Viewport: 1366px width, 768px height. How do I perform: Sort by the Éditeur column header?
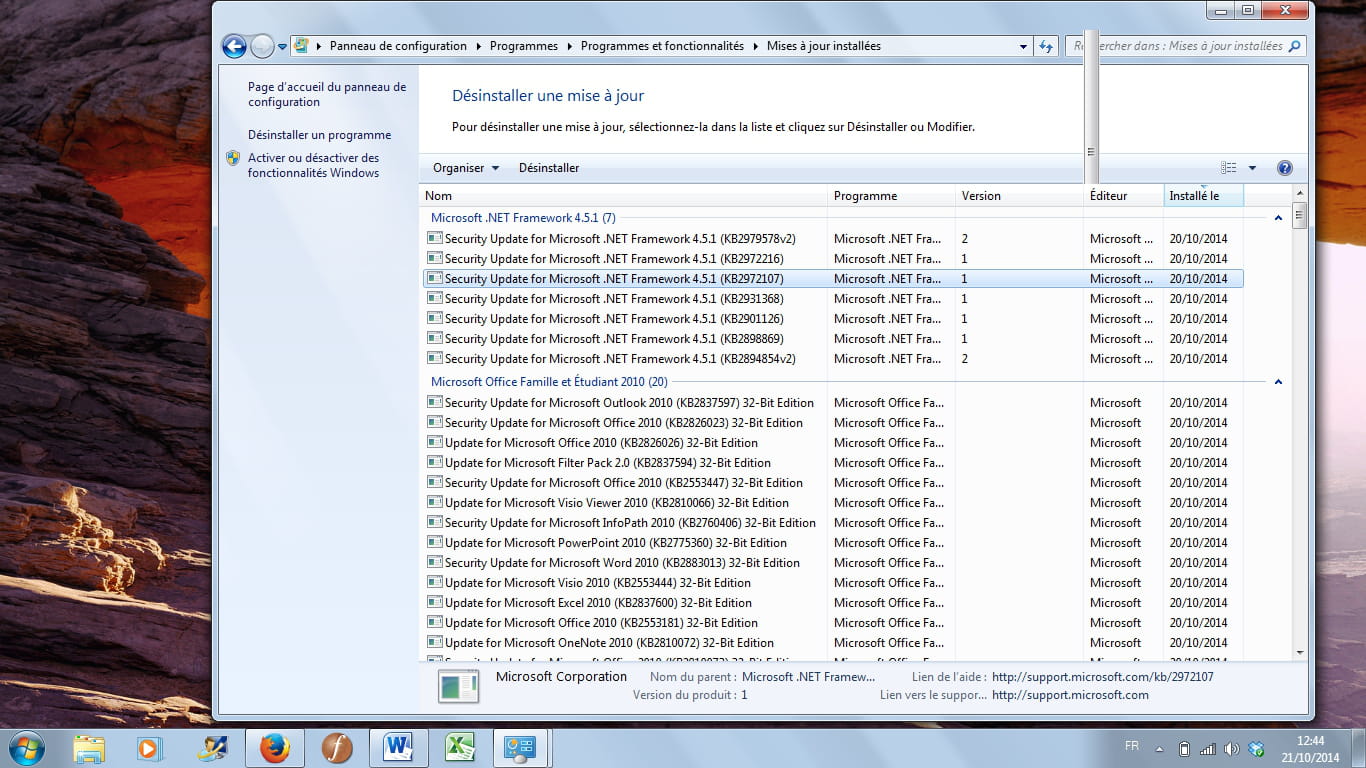point(1123,196)
